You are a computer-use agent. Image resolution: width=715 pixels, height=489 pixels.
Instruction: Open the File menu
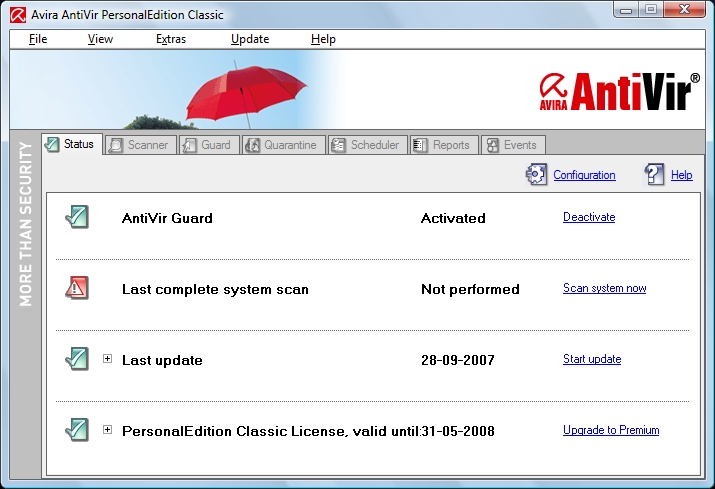(38, 39)
